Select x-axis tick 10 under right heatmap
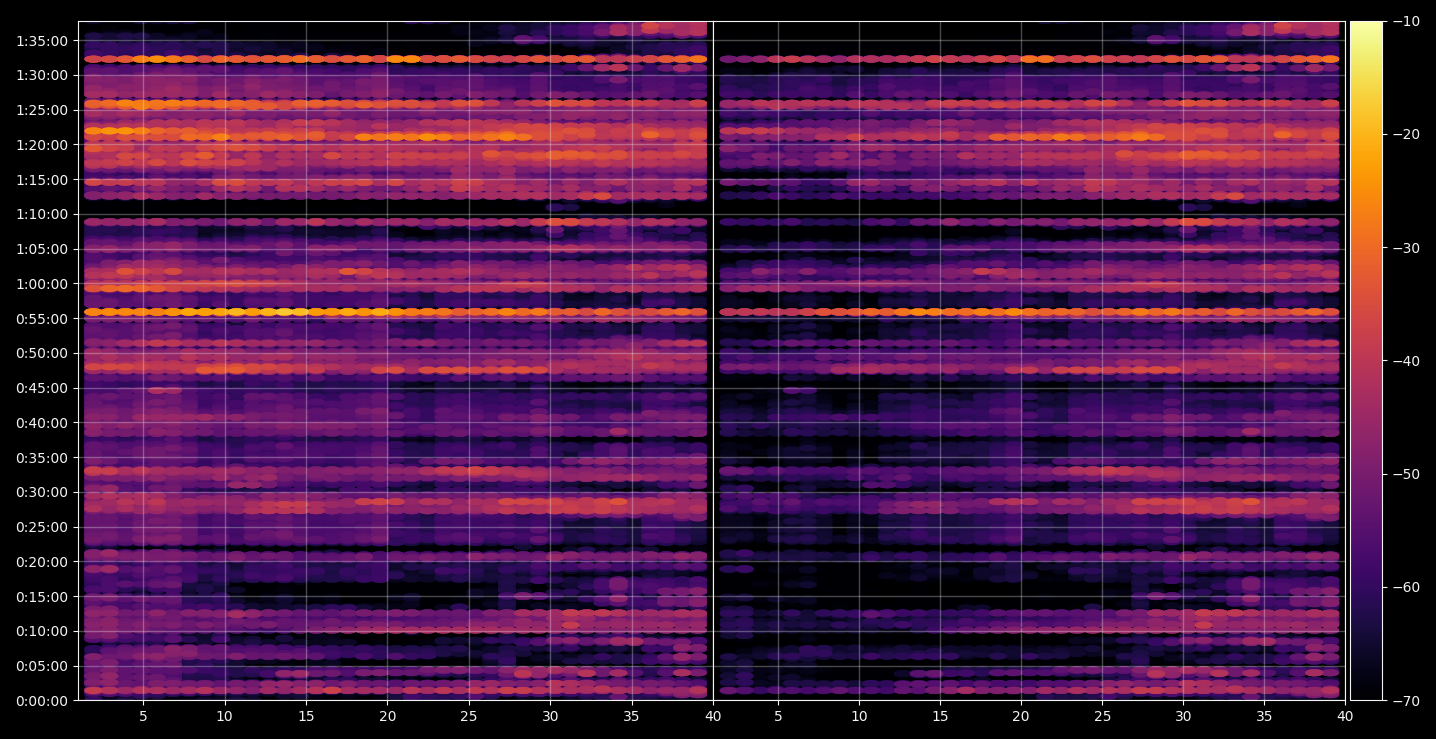This screenshot has width=1436, height=739. (x=859, y=717)
